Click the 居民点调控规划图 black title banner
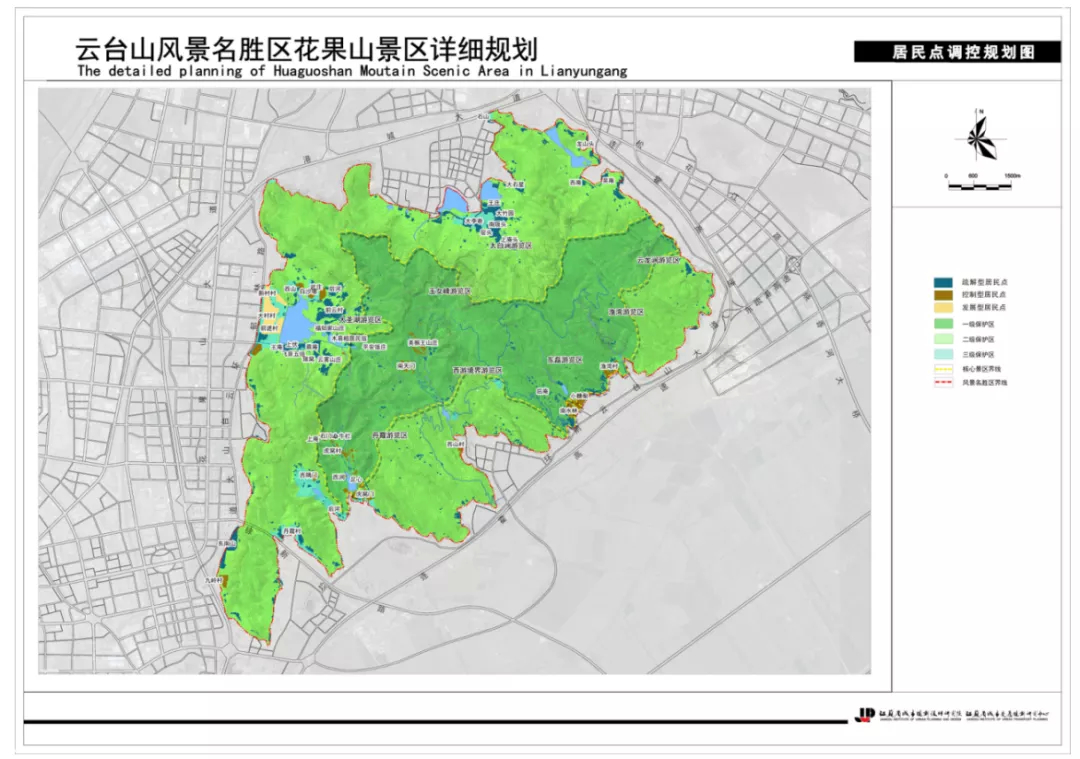1080x759 pixels. (x=957, y=52)
